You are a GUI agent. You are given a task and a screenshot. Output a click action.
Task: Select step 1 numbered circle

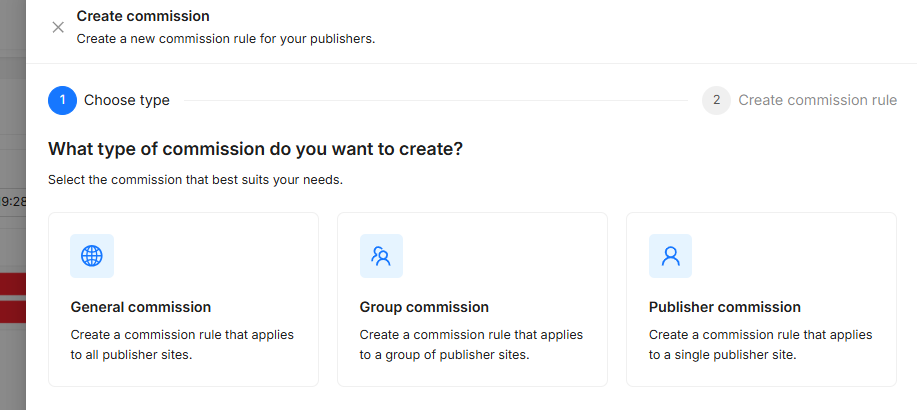[62, 100]
